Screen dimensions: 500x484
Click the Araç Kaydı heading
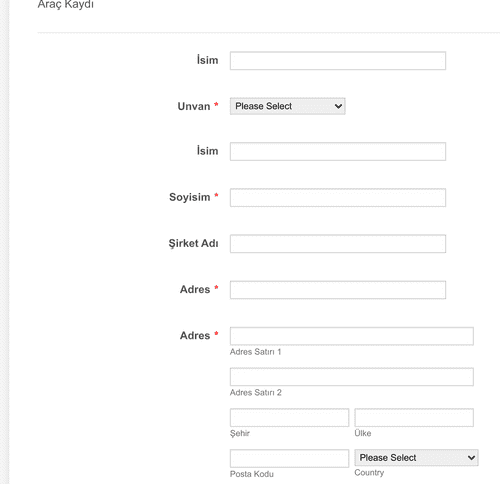(x=66, y=5)
